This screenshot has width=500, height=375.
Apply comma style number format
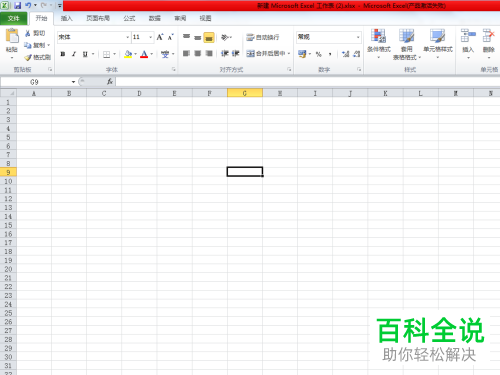[x=330, y=54]
